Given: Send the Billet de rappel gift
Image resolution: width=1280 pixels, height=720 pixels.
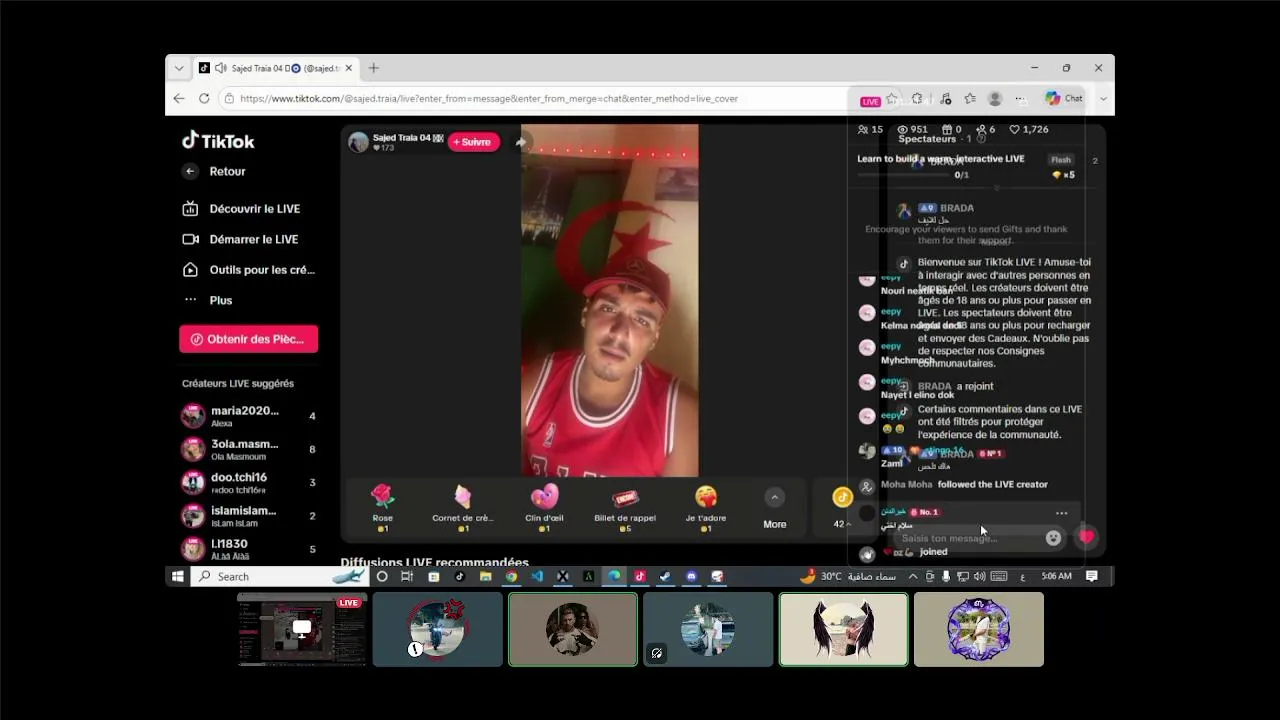Looking at the screenshot, I should click(x=625, y=507).
